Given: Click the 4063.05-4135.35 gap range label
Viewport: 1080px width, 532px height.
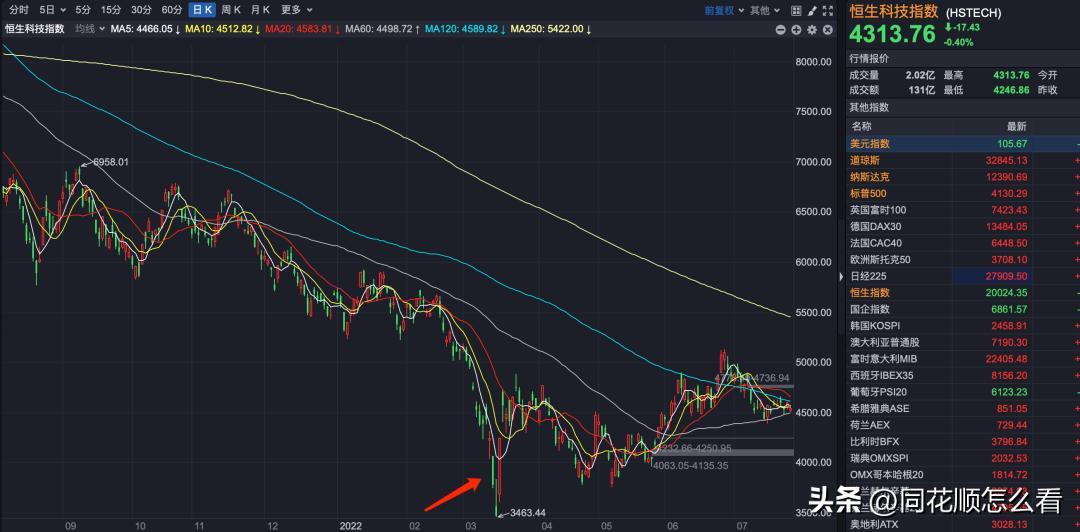Looking at the screenshot, I should coord(690,466).
